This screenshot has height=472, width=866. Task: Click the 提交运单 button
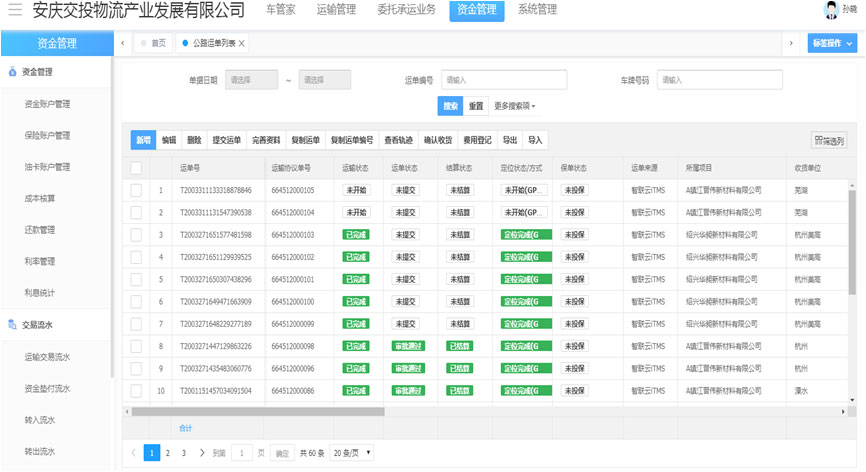[x=227, y=140]
